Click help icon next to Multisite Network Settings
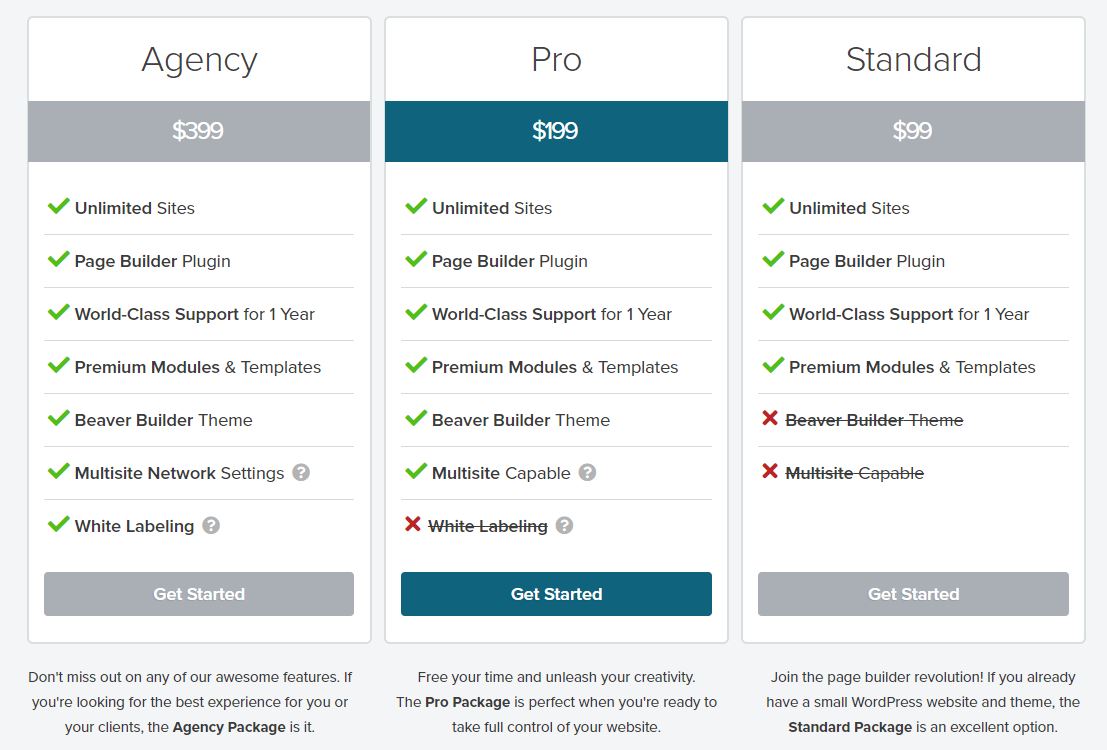1107x750 pixels. click(x=301, y=472)
